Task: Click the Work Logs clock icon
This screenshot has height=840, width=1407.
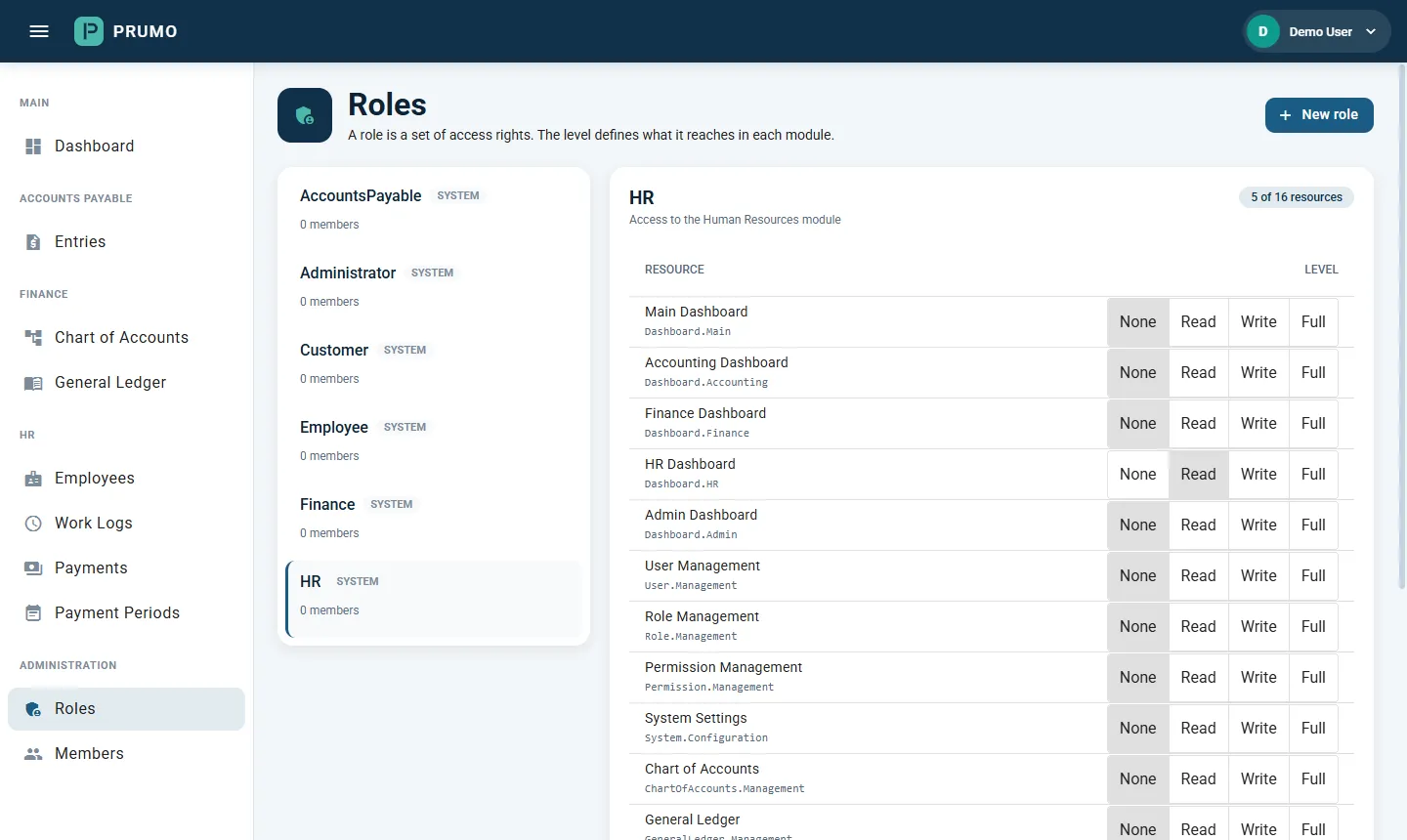Action: [33, 524]
